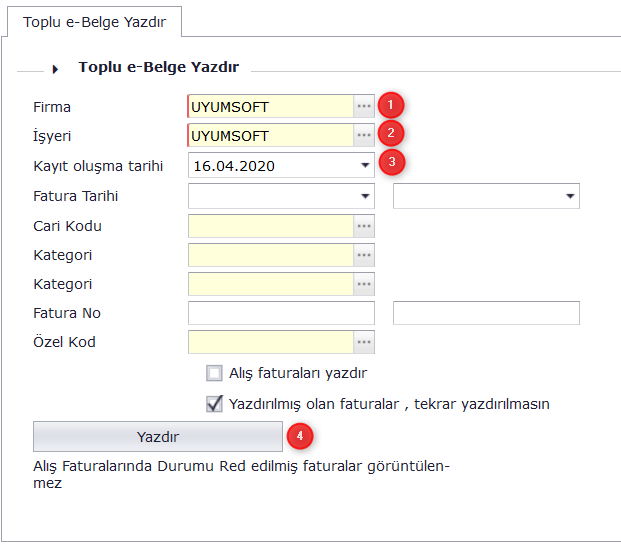Click the first Kategori lookup ellipsis button
This screenshot has width=621, height=545.
tap(364, 255)
